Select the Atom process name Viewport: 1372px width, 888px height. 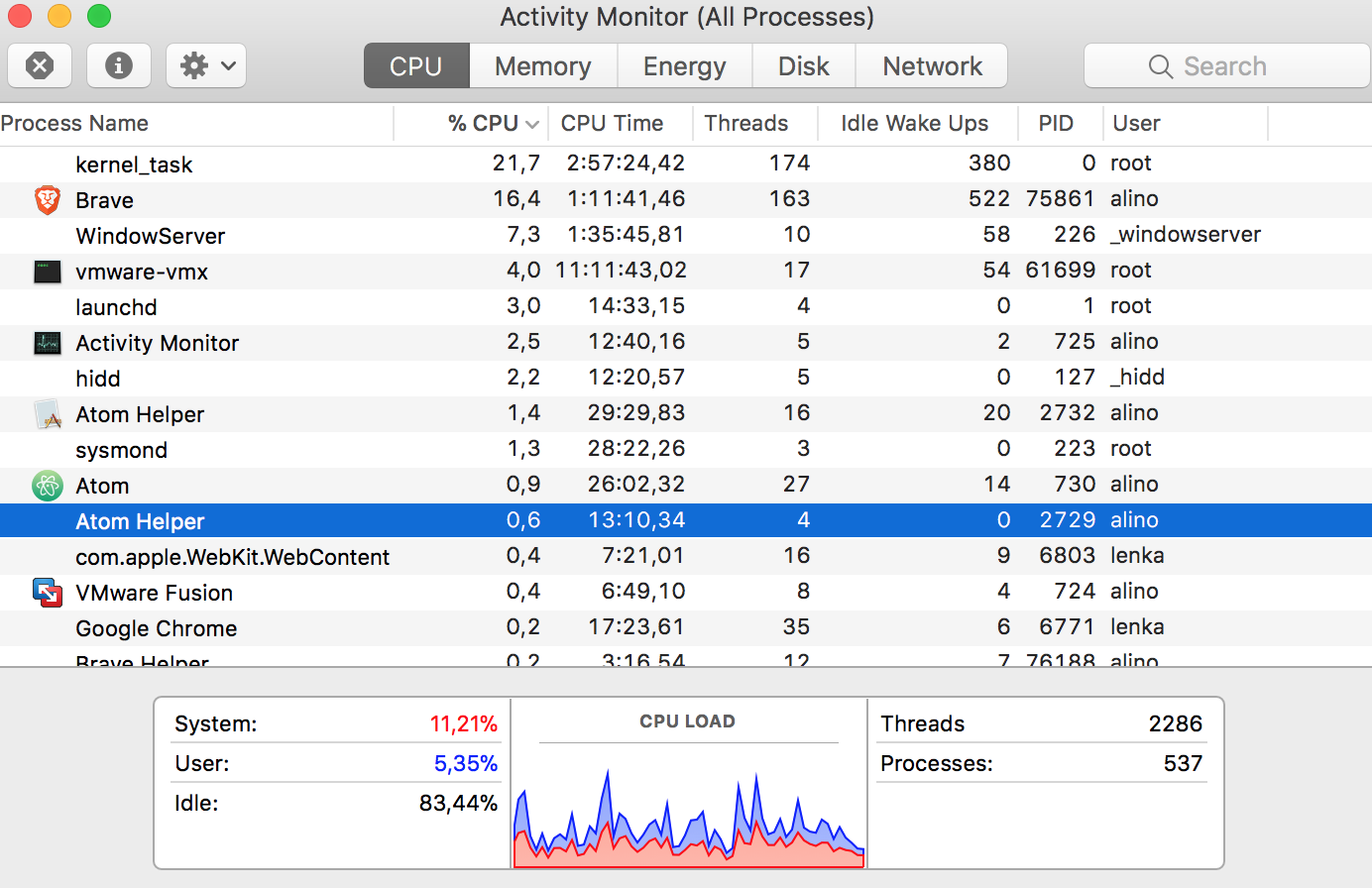(102, 486)
